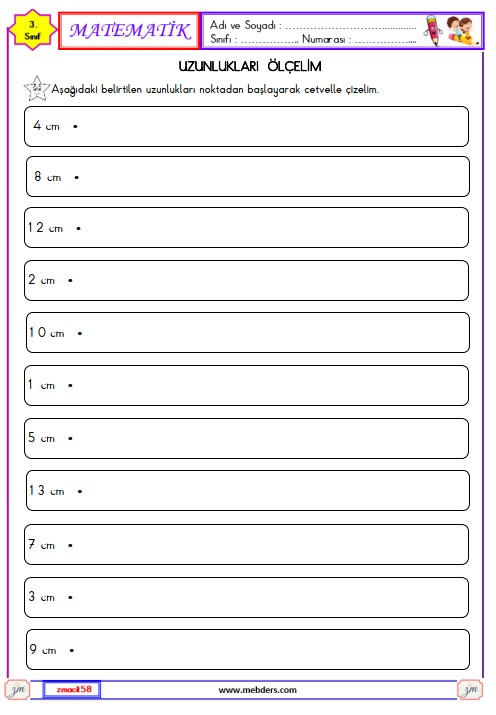Open the www.mebders.com link
Image resolution: width=496 pixels, height=715 pixels.
[258, 690]
